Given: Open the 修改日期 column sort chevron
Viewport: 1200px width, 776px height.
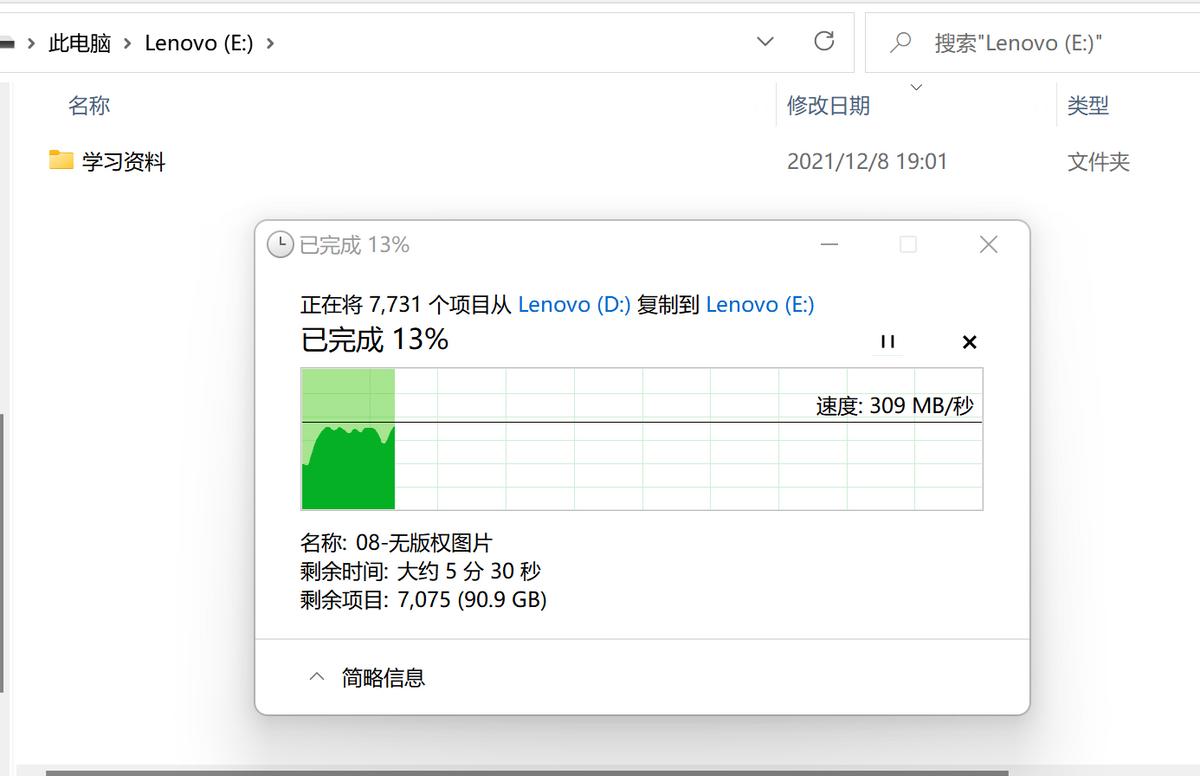Looking at the screenshot, I should point(916,88).
